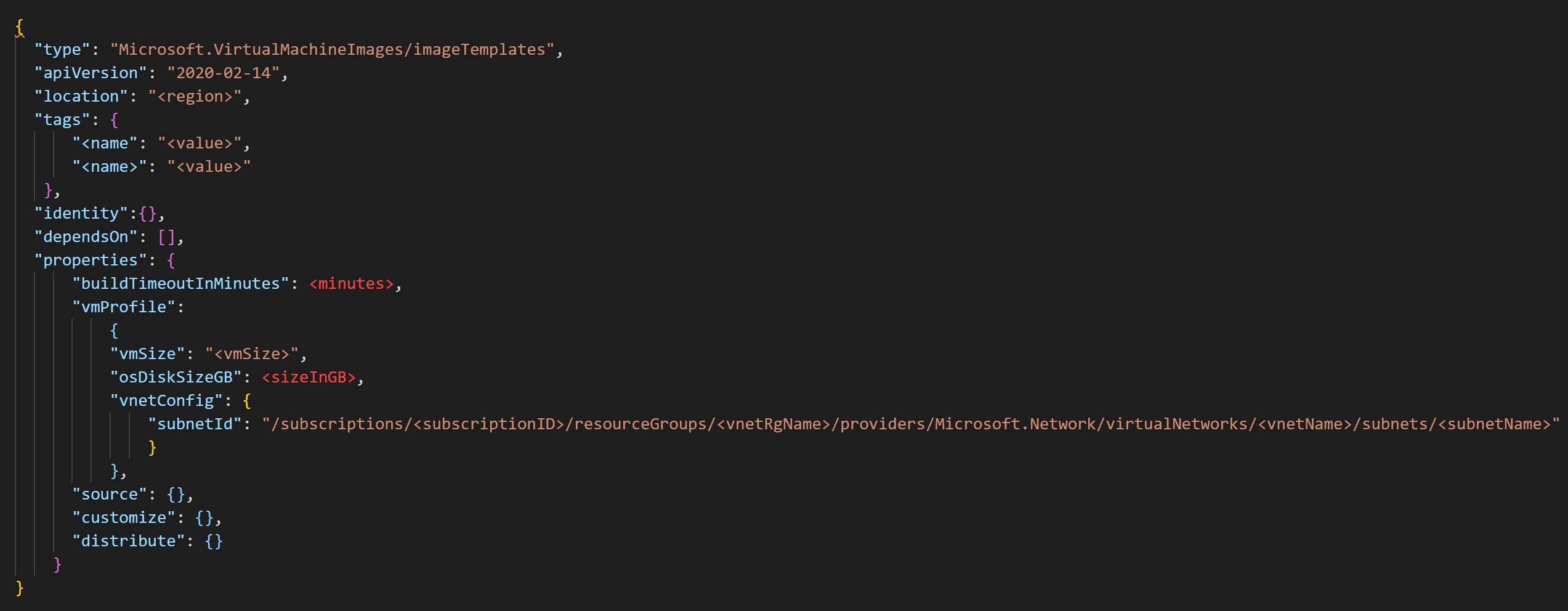Click the empty braces after "distribute"

tap(214, 541)
